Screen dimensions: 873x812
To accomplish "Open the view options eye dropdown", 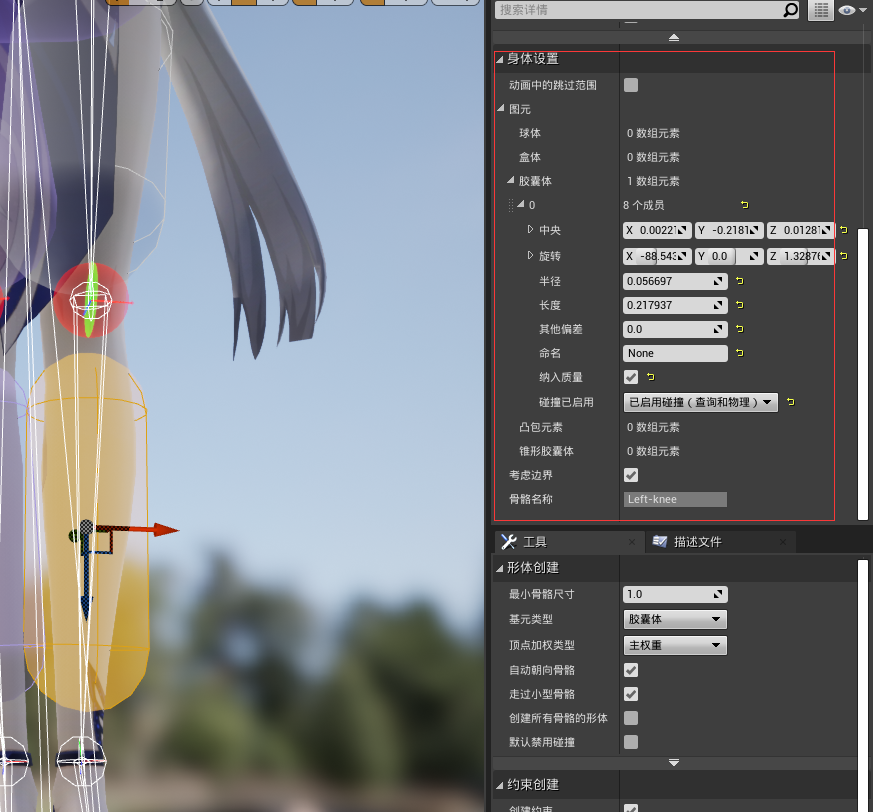I will [x=852, y=10].
